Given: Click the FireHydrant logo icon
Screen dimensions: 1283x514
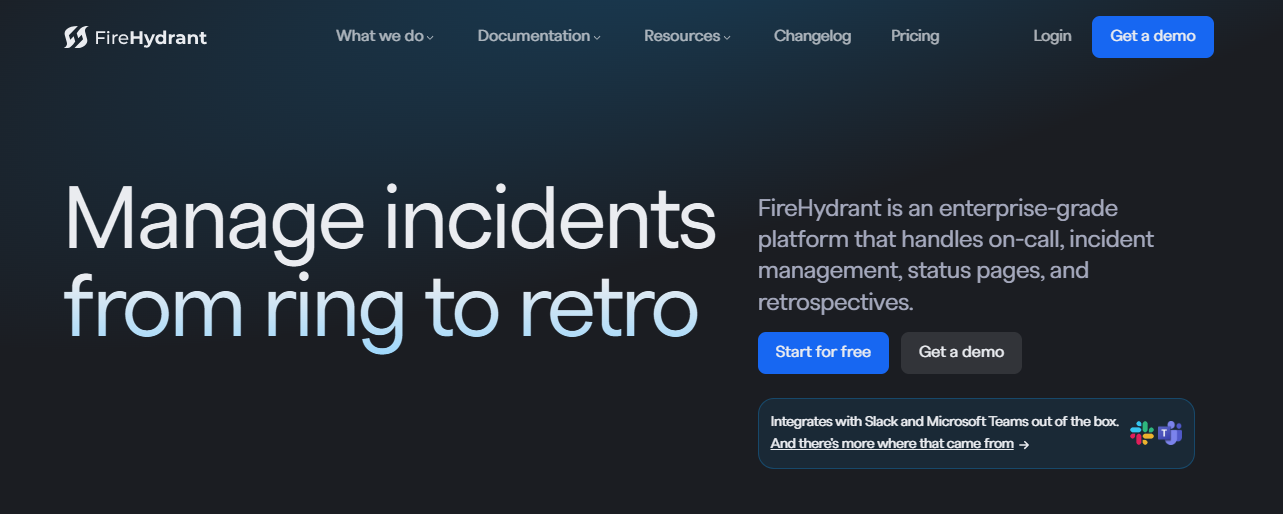Looking at the screenshot, I should click(x=76, y=38).
